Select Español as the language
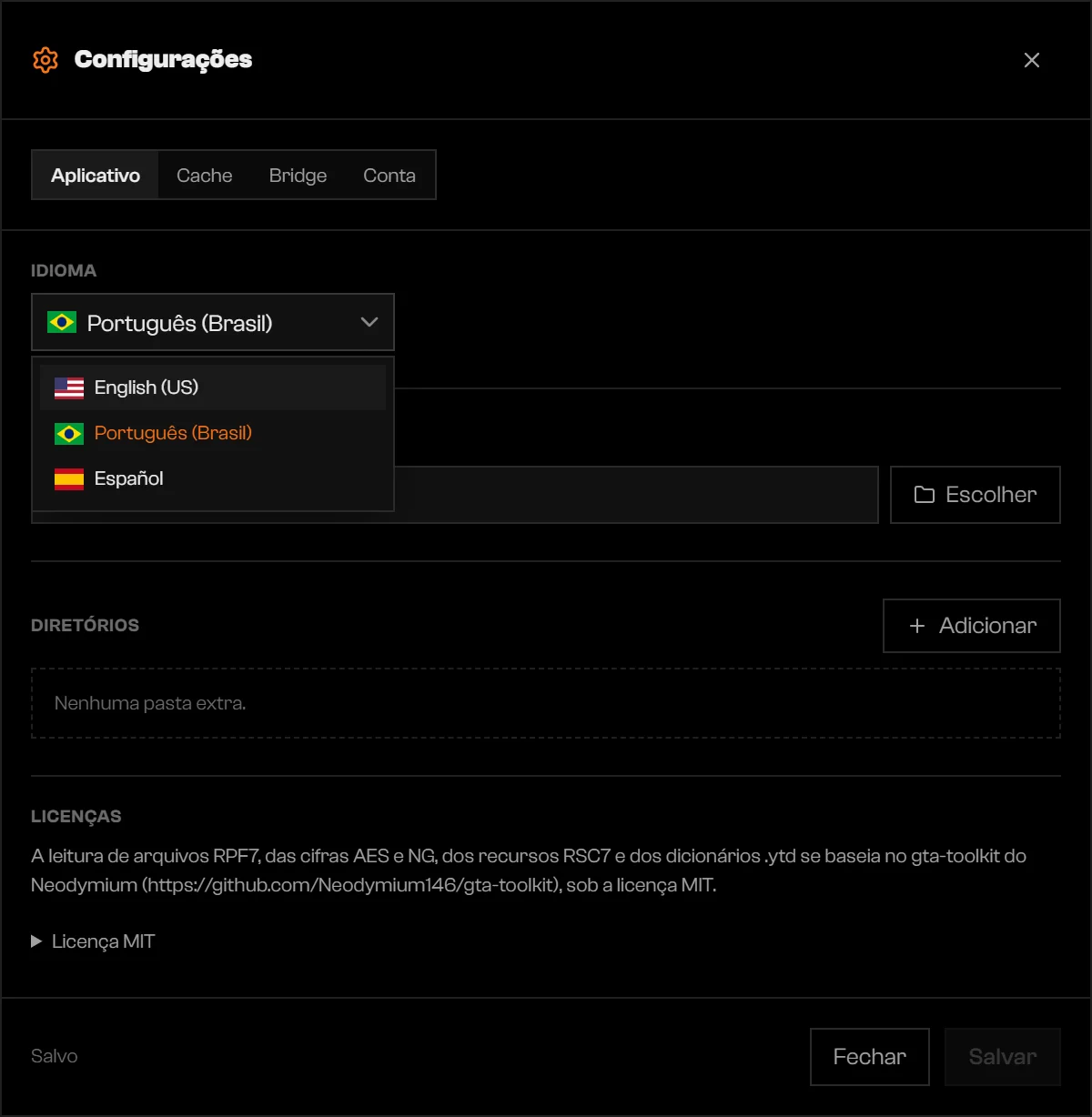The width and height of the screenshot is (1092, 1117). (x=213, y=478)
